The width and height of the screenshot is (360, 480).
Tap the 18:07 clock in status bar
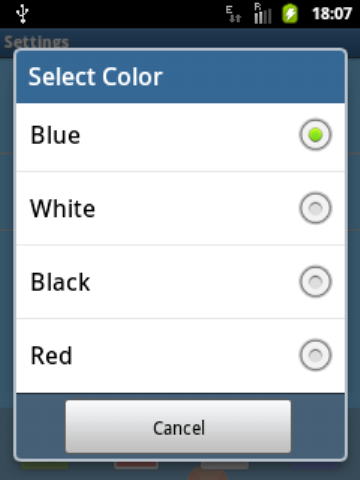click(332, 14)
